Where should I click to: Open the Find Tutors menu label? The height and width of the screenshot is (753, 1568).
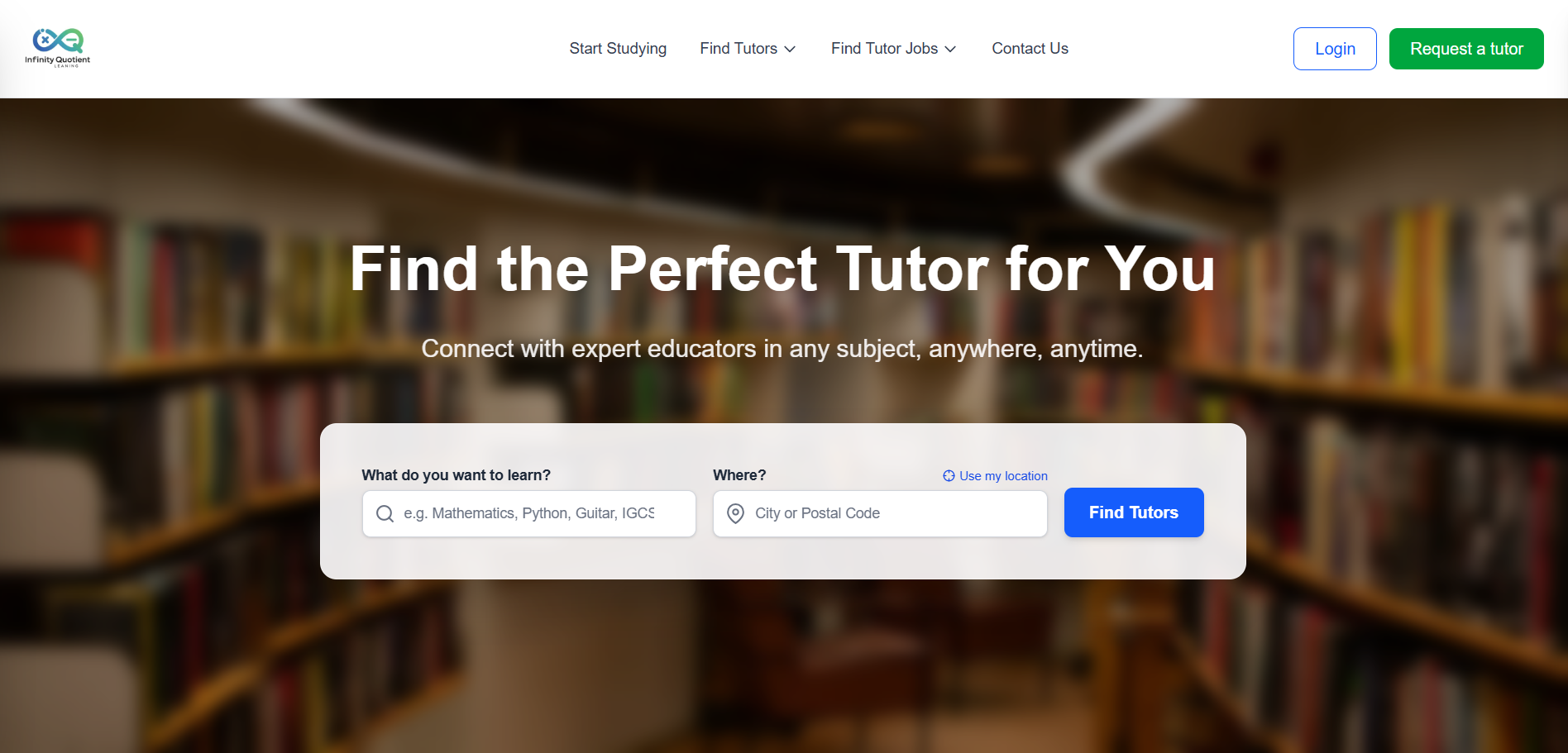(738, 49)
